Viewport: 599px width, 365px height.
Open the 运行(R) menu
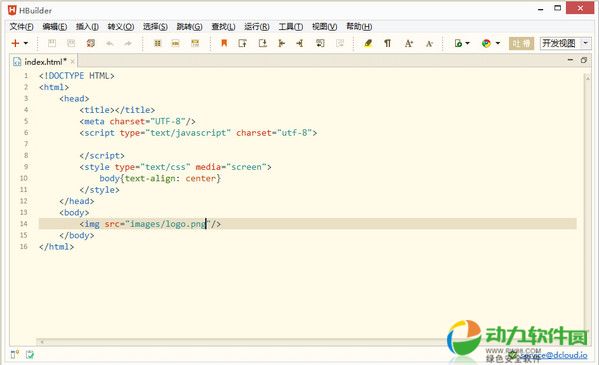(257, 27)
